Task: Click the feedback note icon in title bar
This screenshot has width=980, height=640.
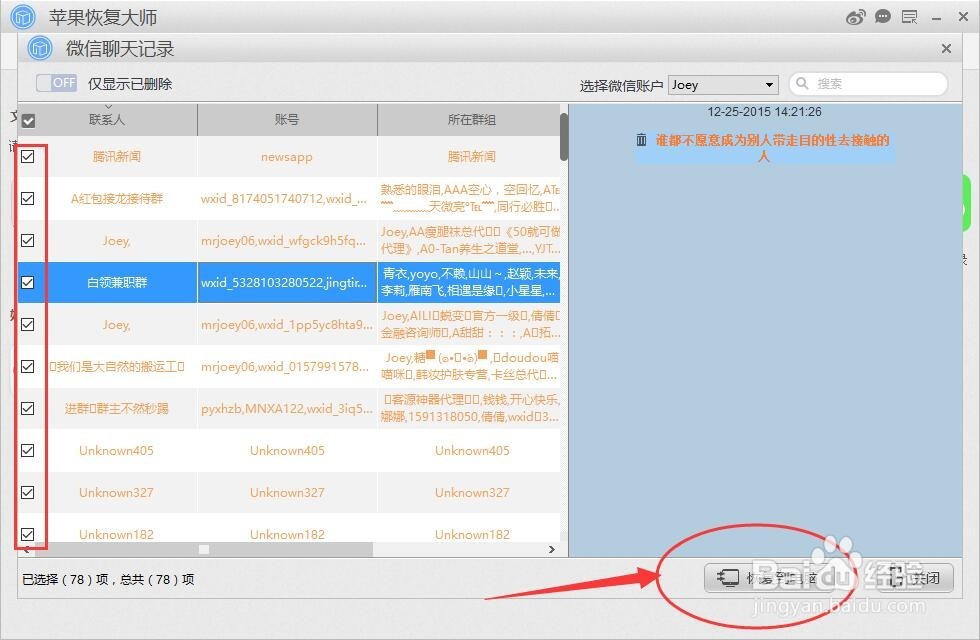Action: point(911,16)
